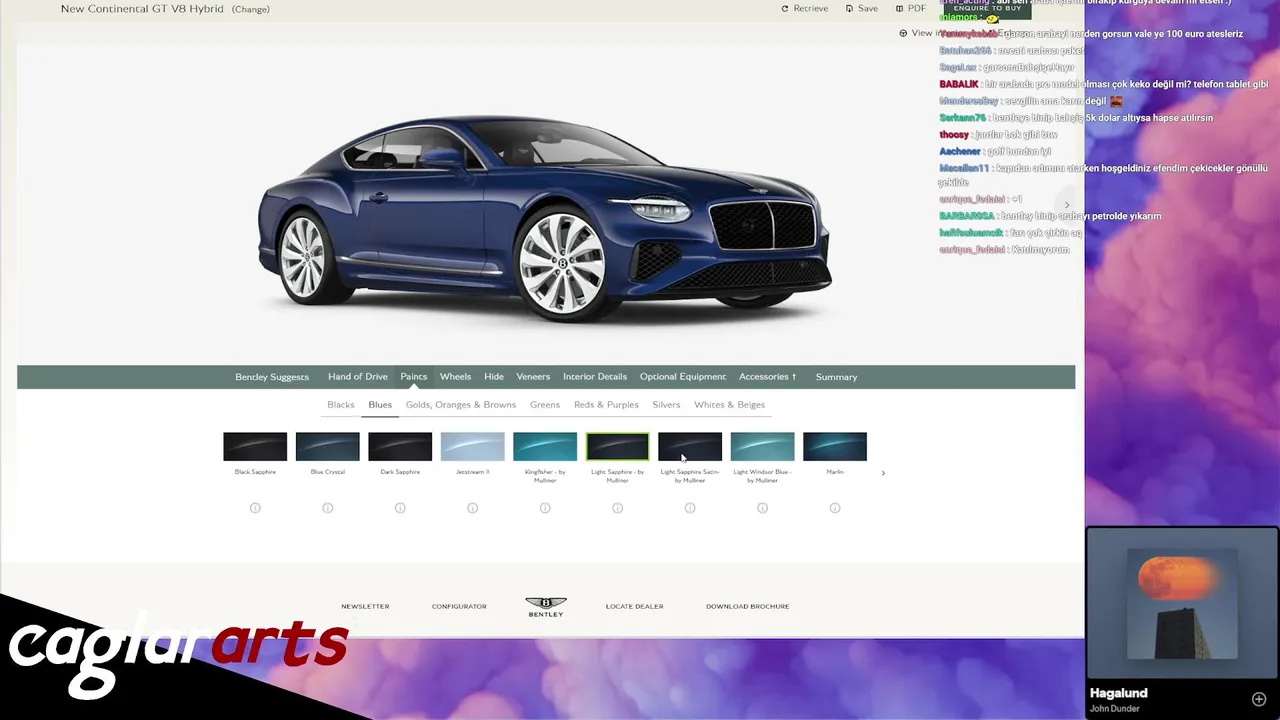The image size is (1280, 720).
Task: Select Light Windsor Blue swatch
Action: 763,447
